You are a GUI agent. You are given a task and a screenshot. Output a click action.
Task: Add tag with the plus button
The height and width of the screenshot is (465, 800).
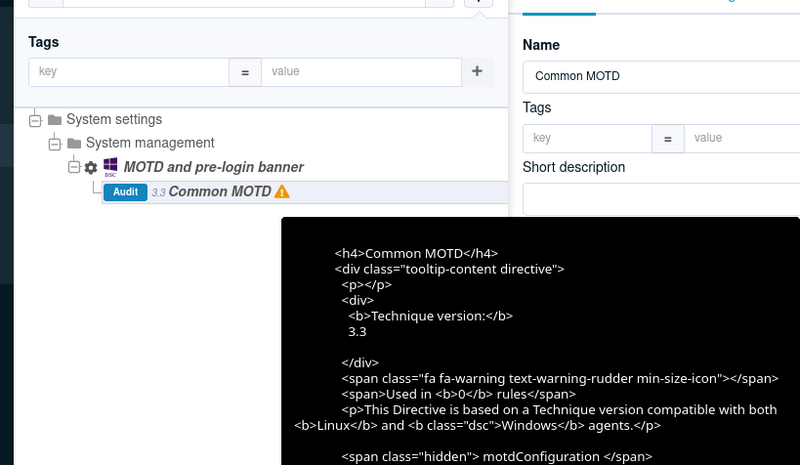[477, 71]
